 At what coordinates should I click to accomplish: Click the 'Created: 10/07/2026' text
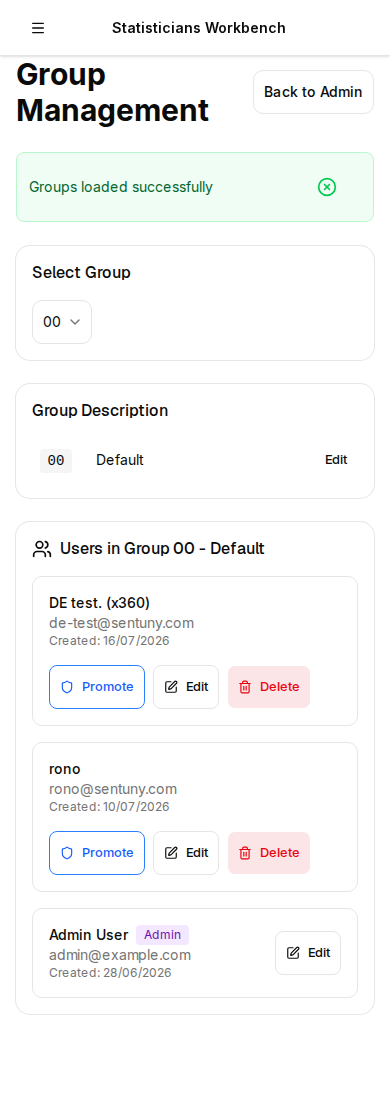tap(109, 807)
